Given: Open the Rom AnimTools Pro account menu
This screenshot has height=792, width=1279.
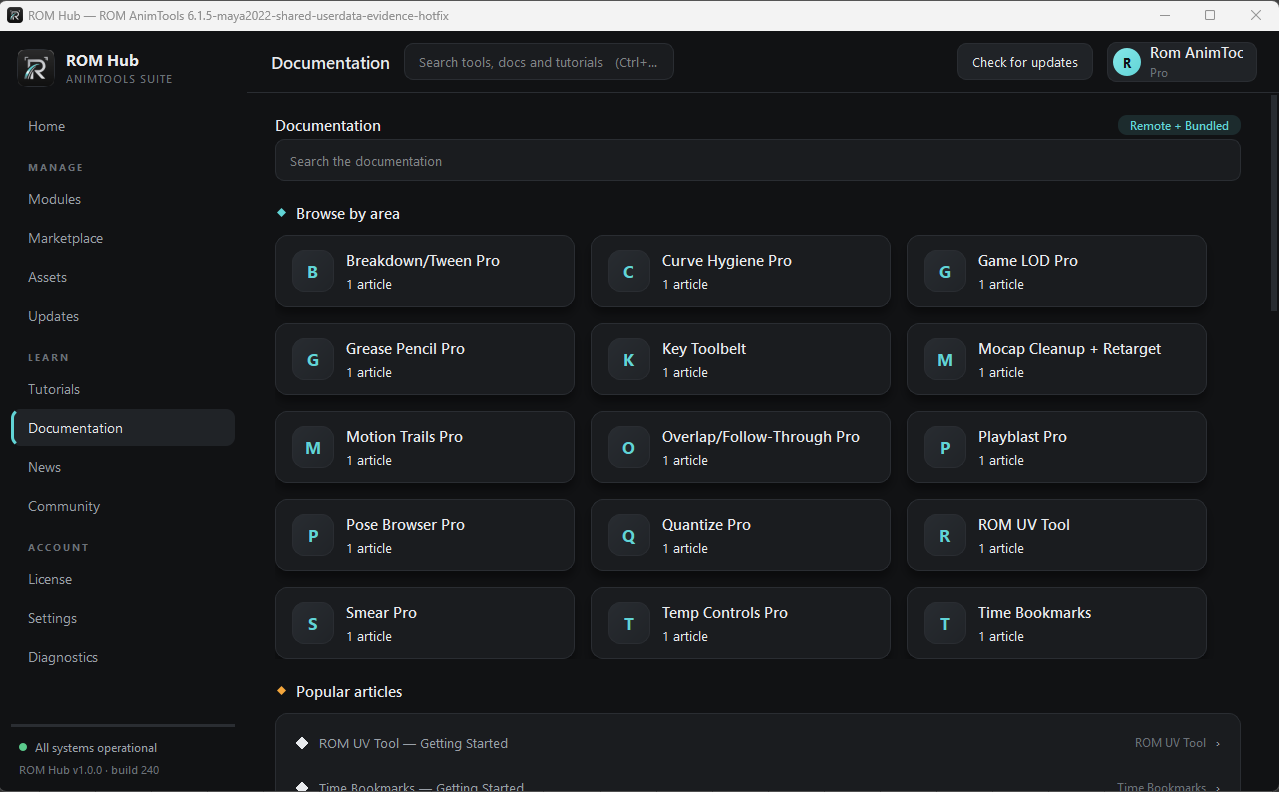Looking at the screenshot, I should [1182, 62].
